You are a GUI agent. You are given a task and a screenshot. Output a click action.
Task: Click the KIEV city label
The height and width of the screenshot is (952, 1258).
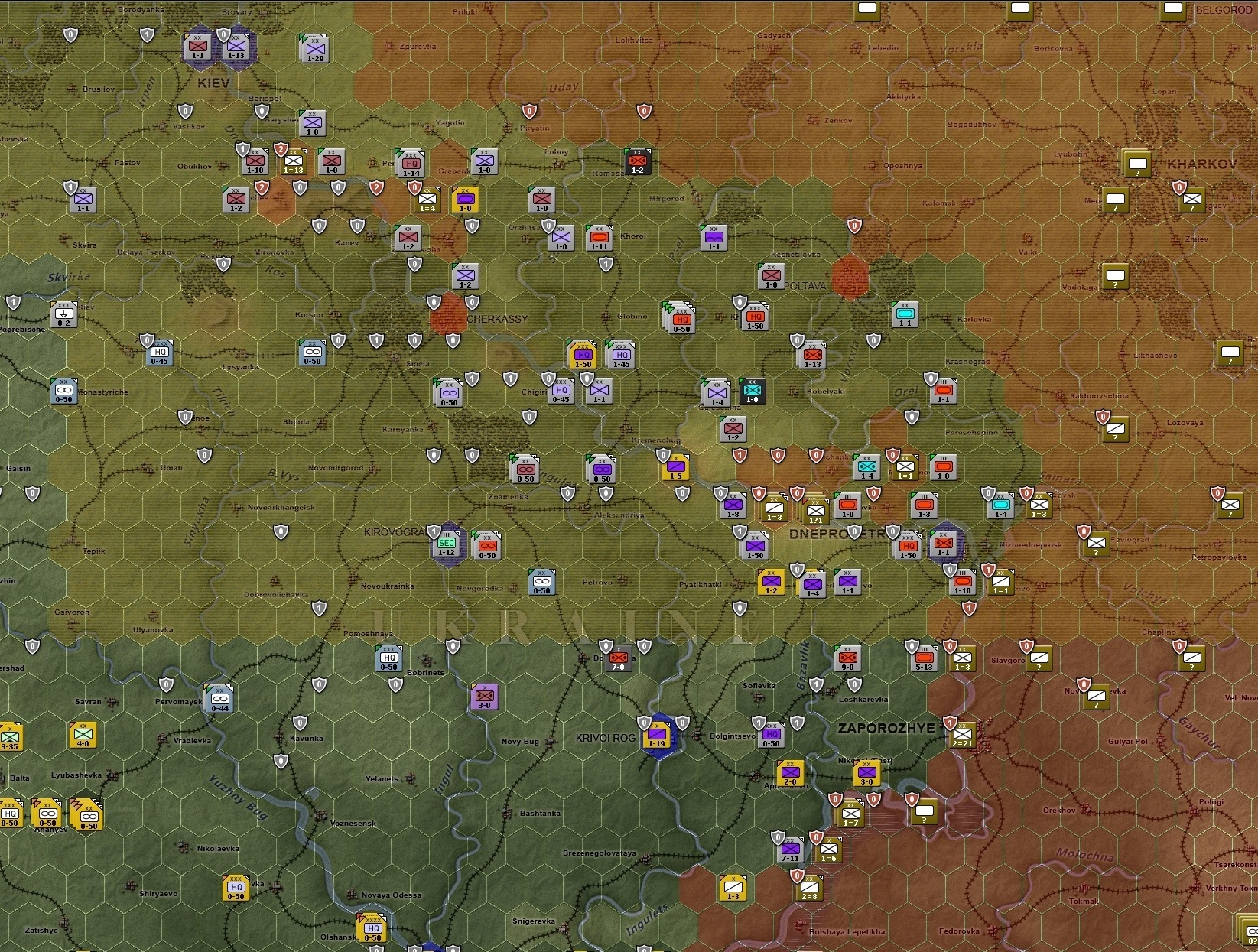point(213,83)
